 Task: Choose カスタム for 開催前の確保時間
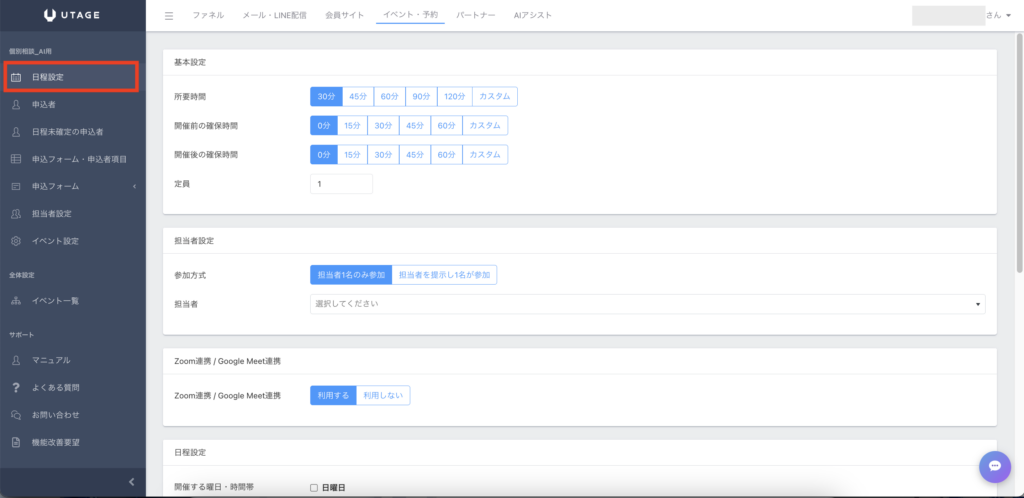(x=485, y=125)
